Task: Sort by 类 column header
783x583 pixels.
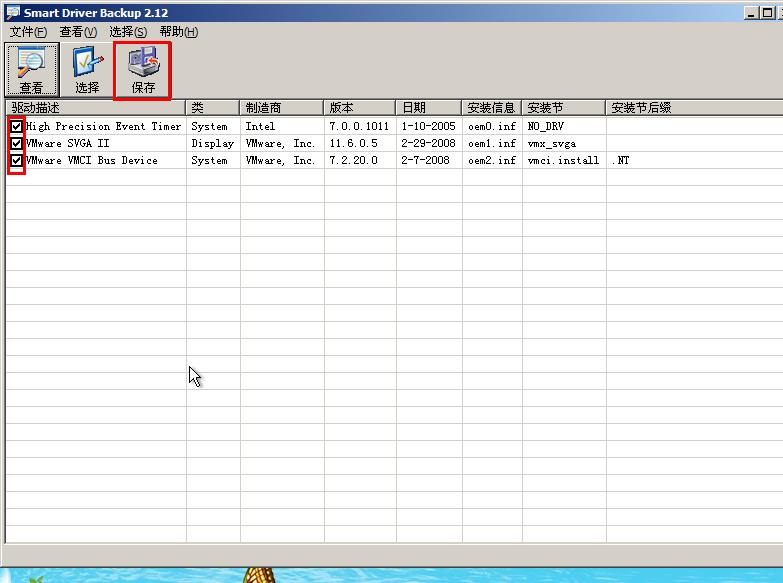Action: point(213,108)
